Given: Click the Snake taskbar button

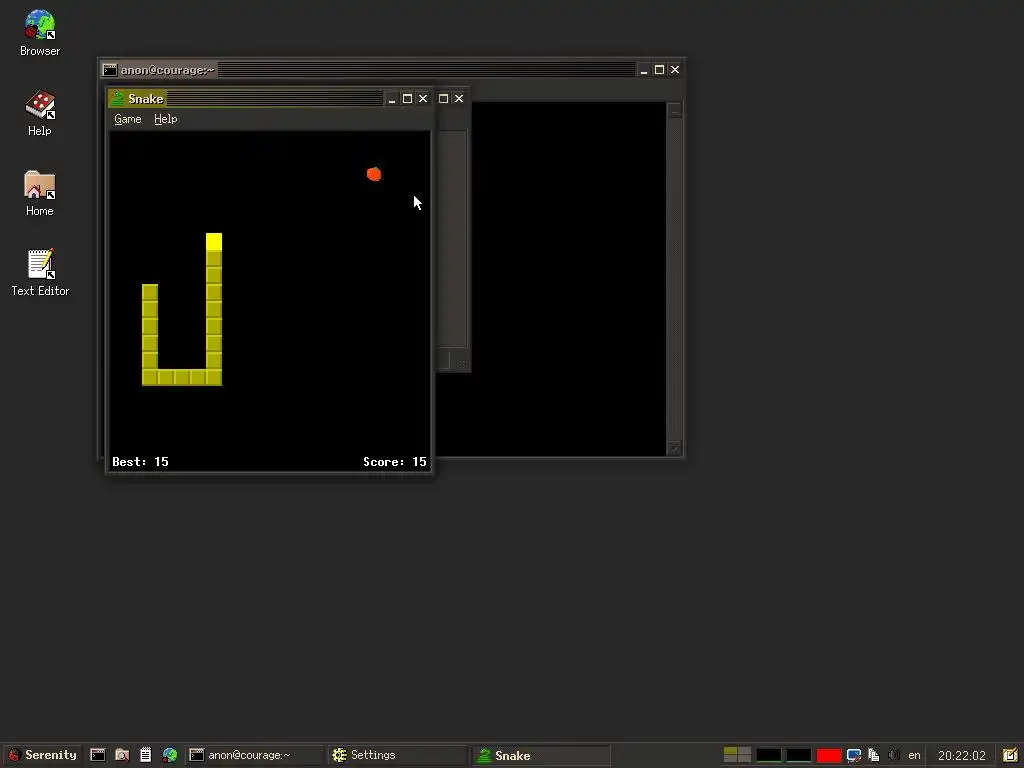Looking at the screenshot, I should pos(541,755).
